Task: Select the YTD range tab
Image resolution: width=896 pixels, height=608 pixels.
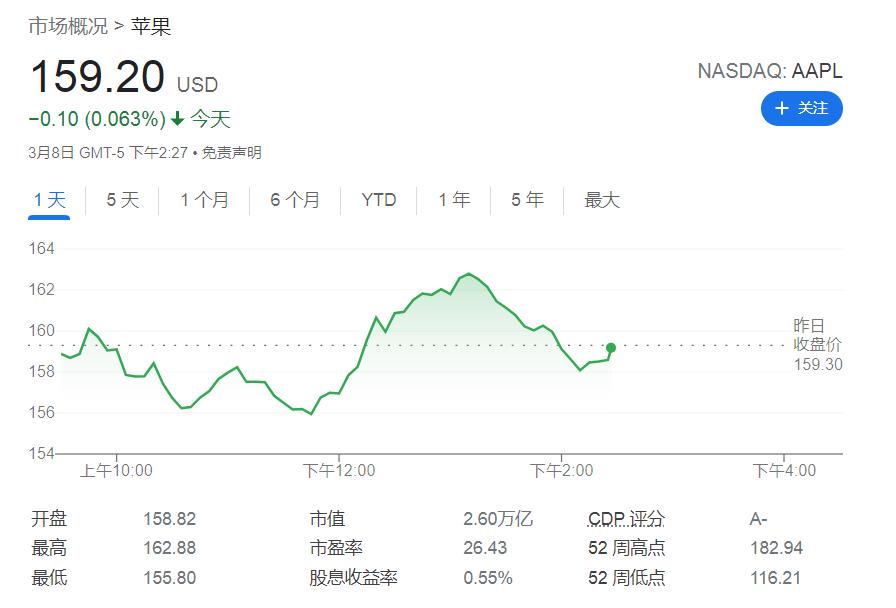Action: point(379,200)
